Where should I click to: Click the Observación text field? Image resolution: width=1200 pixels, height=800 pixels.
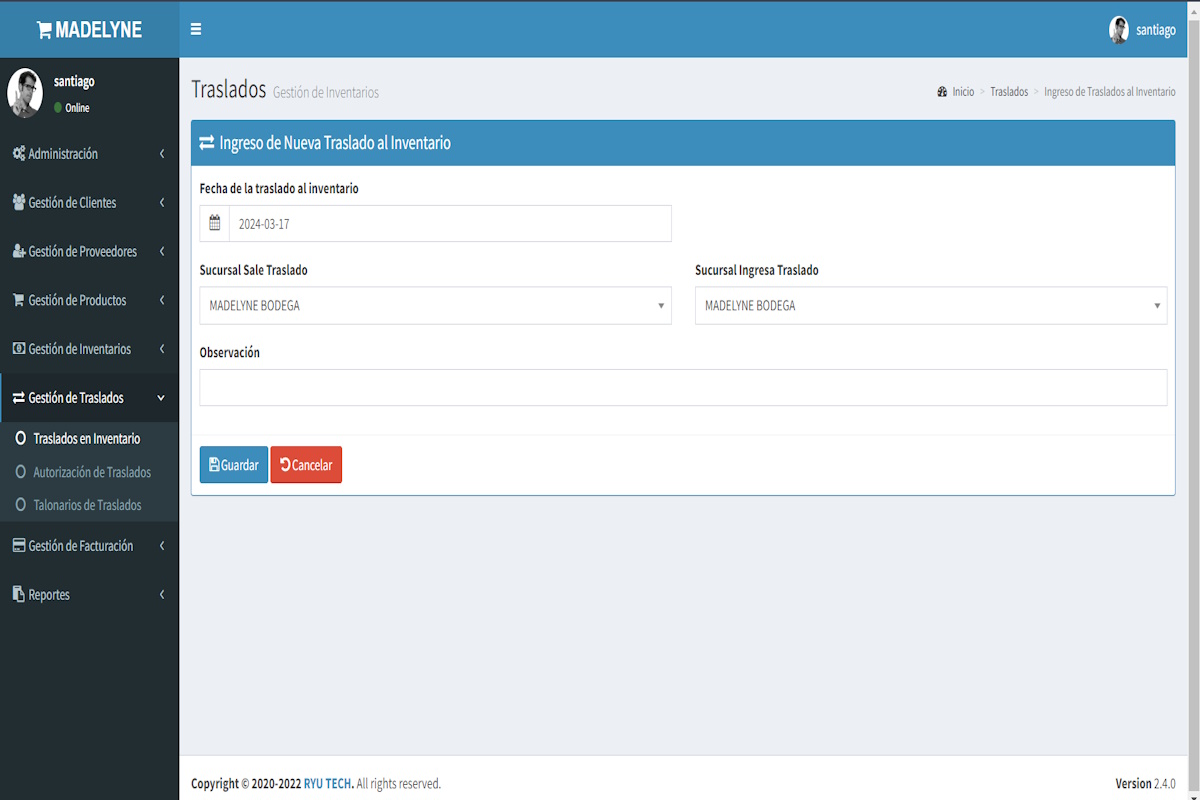683,388
